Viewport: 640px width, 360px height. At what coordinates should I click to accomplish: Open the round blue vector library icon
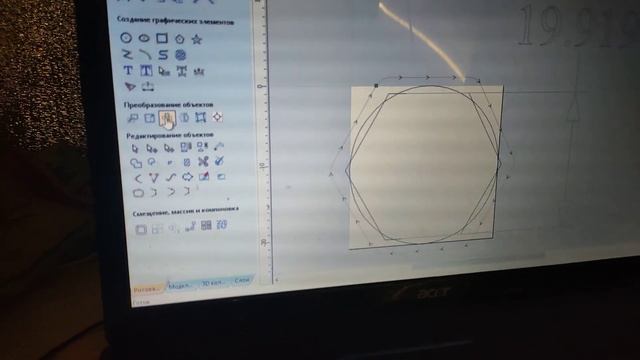point(180,55)
